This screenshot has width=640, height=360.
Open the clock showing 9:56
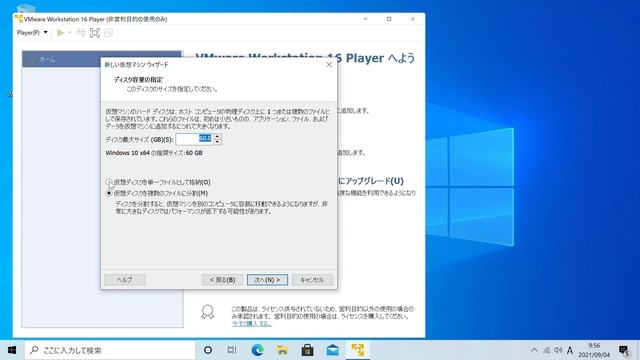tap(594, 350)
